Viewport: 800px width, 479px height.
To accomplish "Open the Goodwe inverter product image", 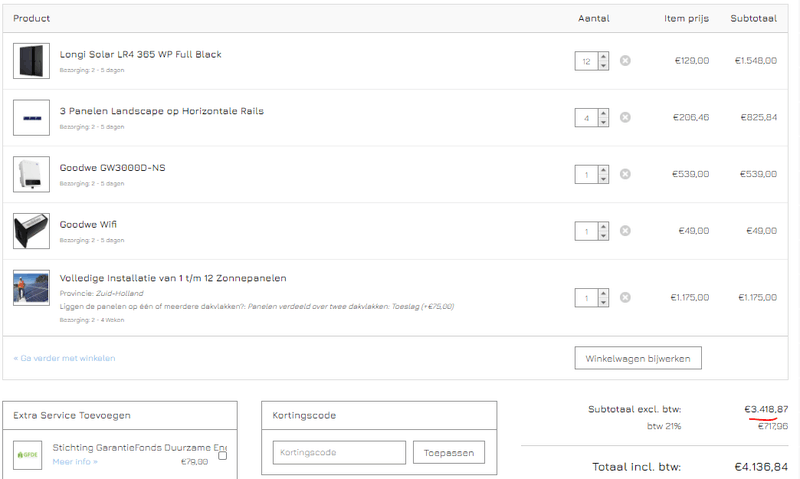I will point(31,174).
